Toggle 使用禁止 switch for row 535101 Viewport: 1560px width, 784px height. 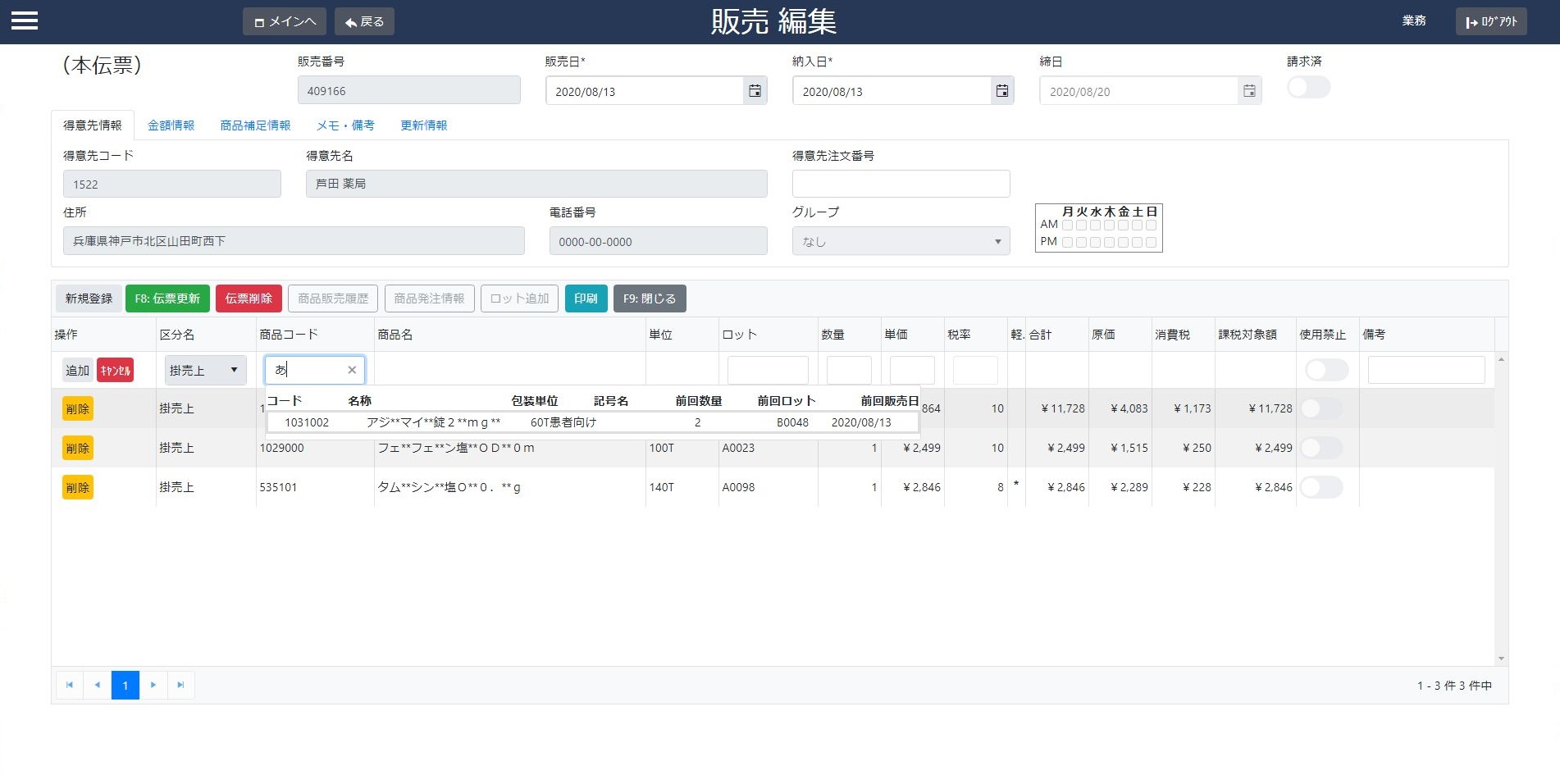[x=1321, y=487]
